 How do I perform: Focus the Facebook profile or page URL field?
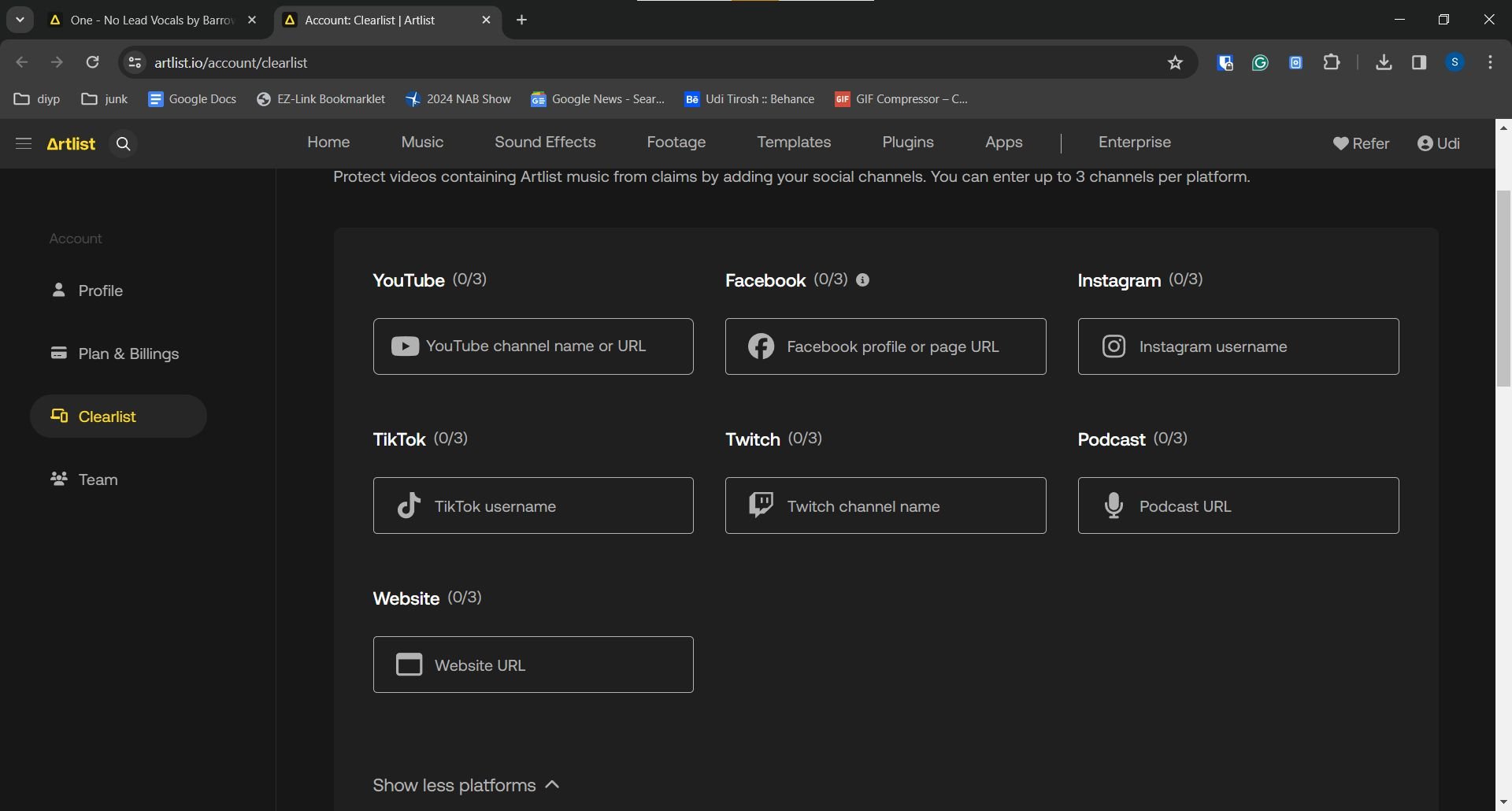[x=885, y=346]
